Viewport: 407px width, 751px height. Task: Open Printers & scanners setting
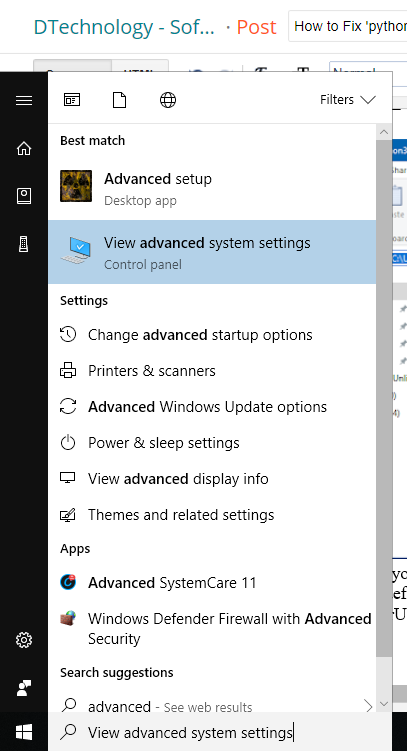[x=212, y=371]
